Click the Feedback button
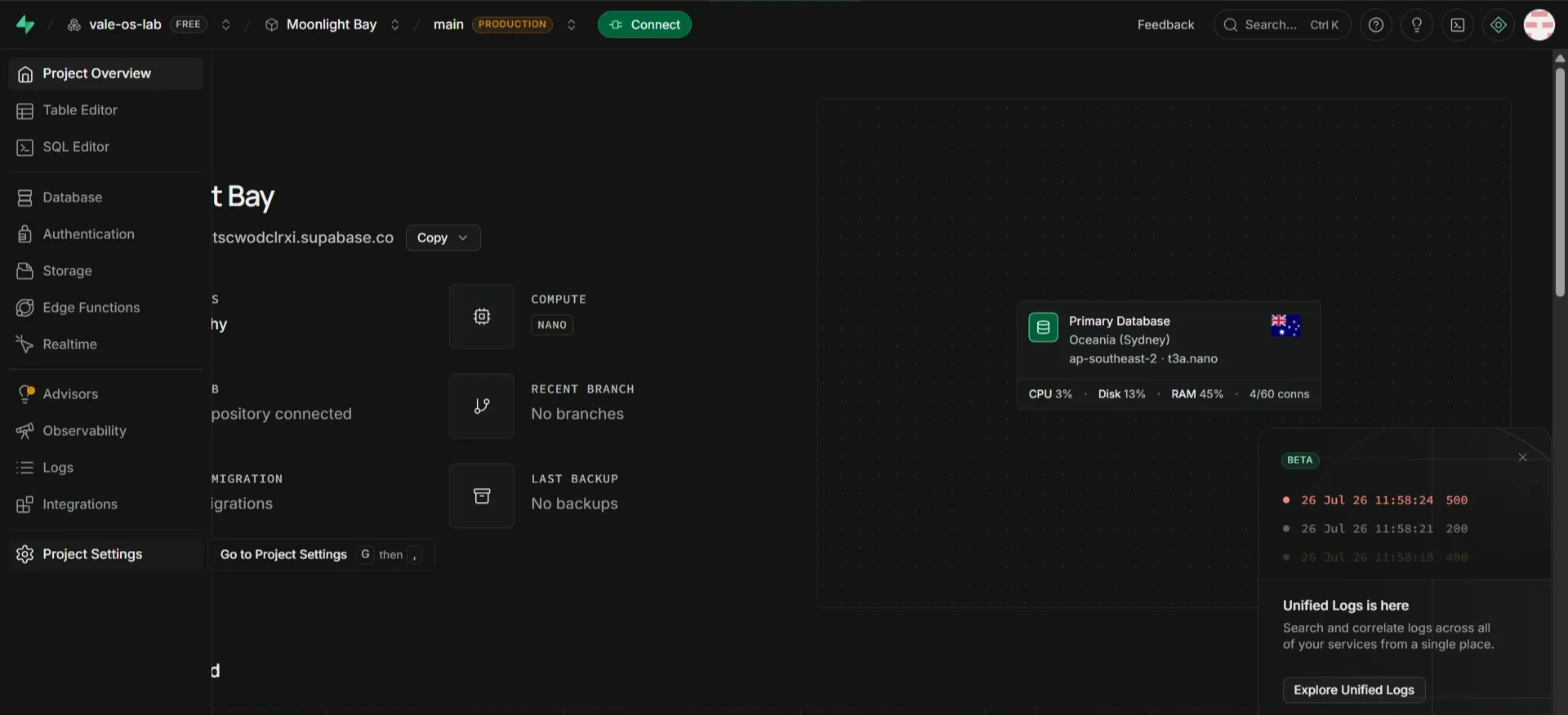The image size is (1568, 715). coord(1165,24)
